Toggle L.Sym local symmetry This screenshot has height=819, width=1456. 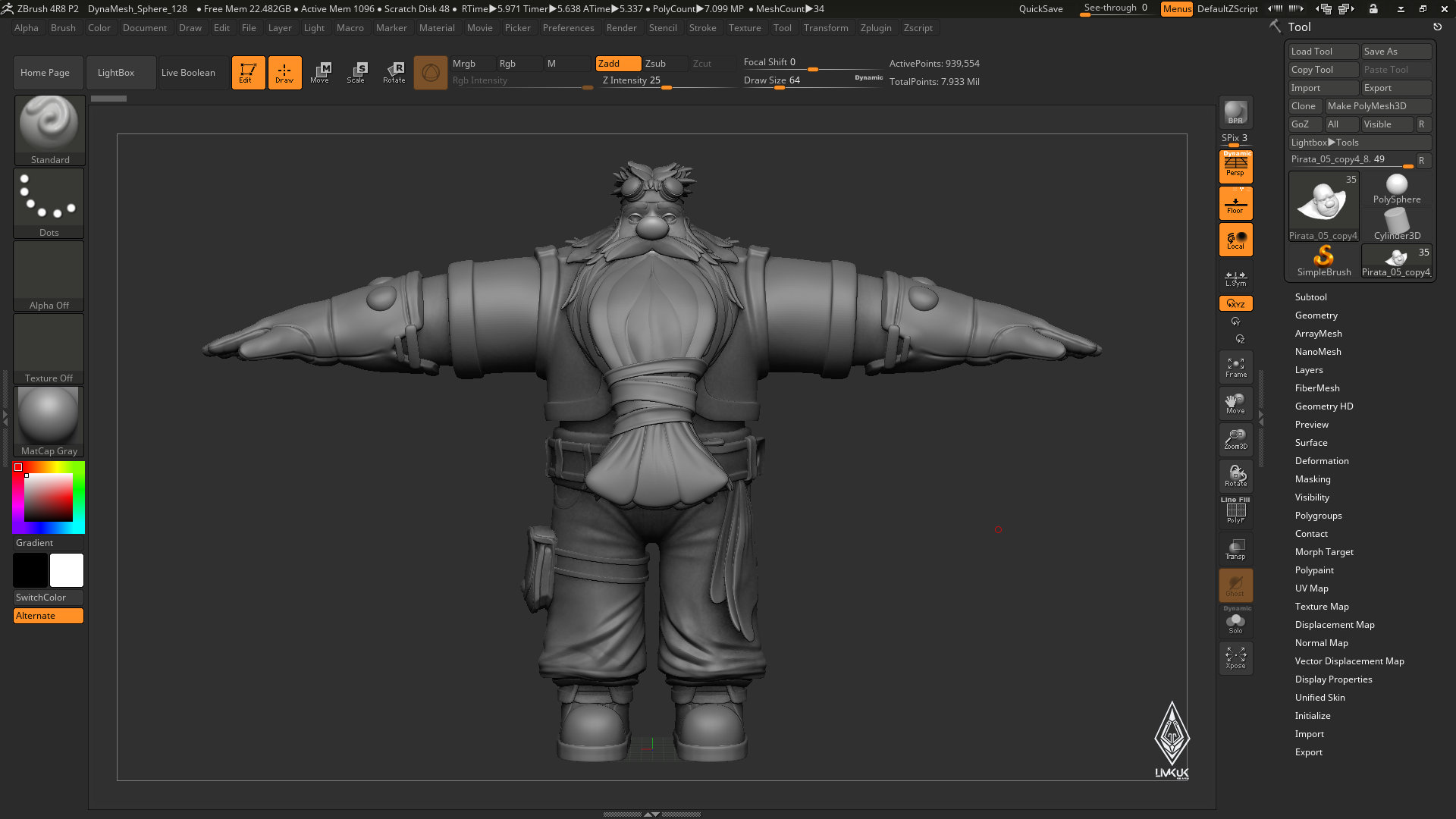pyautogui.click(x=1235, y=278)
